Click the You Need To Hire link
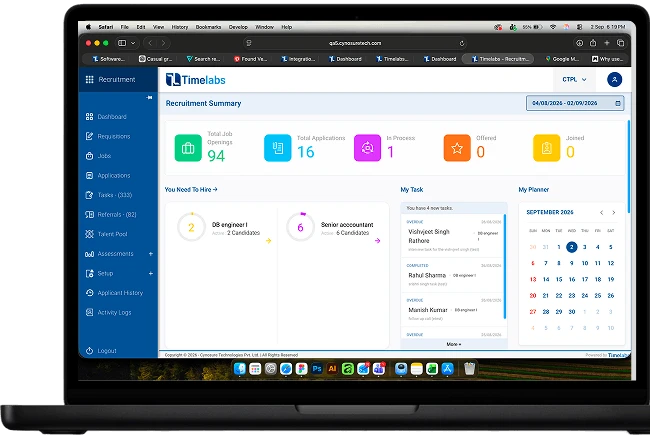The height and width of the screenshot is (435, 650). (x=191, y=190)
